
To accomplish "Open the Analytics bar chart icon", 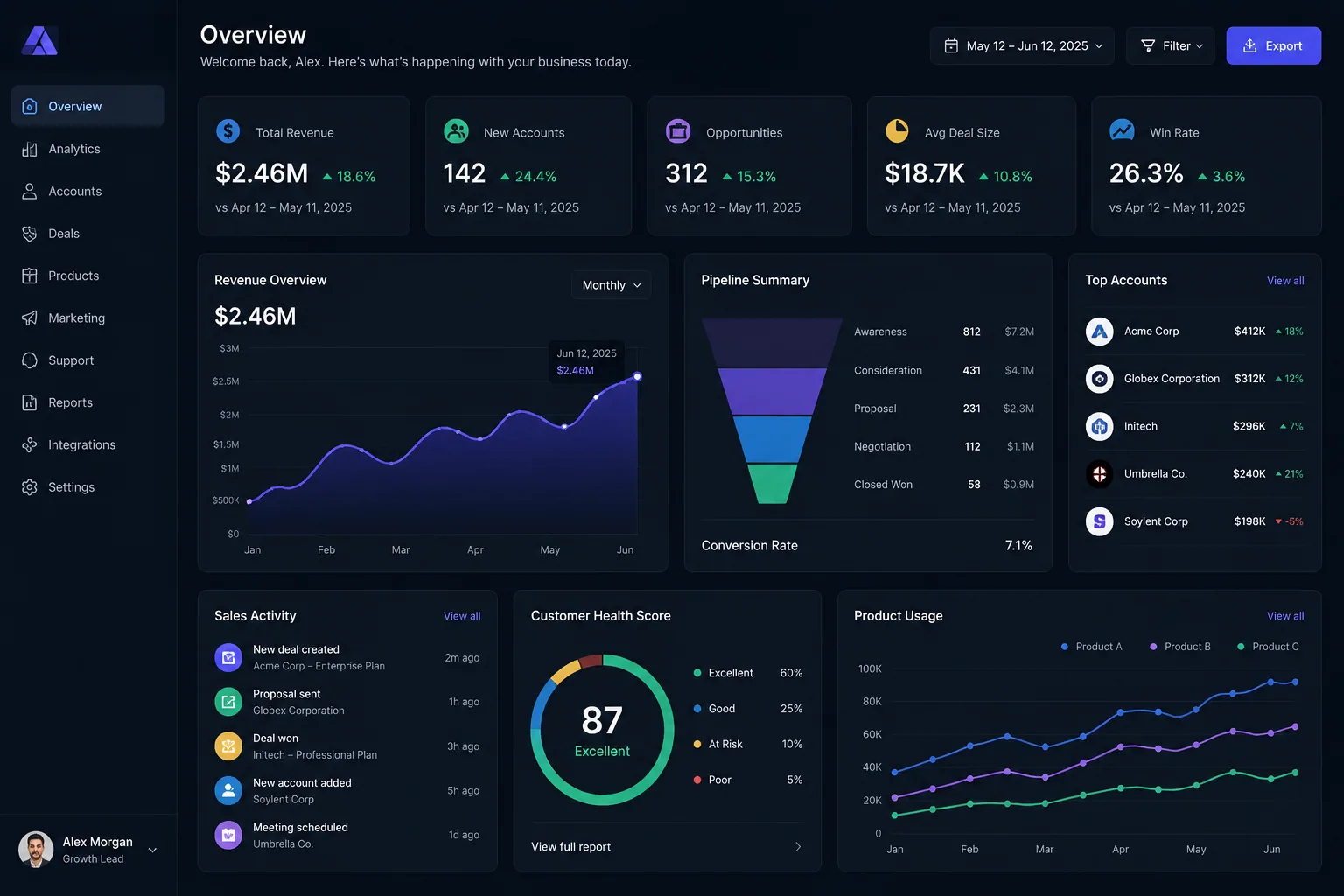I will [x=29, y=149].
